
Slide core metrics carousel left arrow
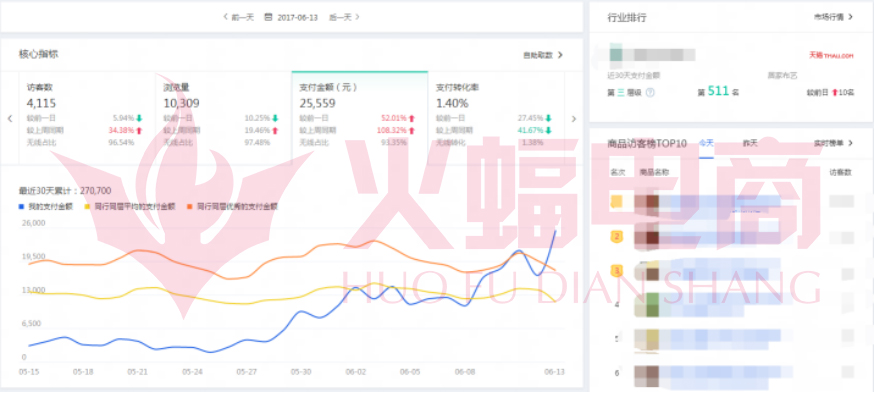(x=9, y=119)
